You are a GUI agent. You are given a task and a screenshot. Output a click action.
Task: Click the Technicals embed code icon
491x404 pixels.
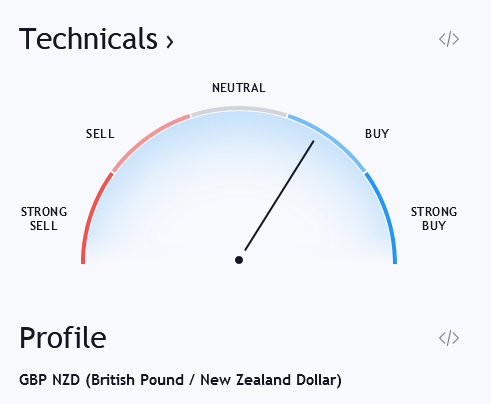click(x=449, y=39)
